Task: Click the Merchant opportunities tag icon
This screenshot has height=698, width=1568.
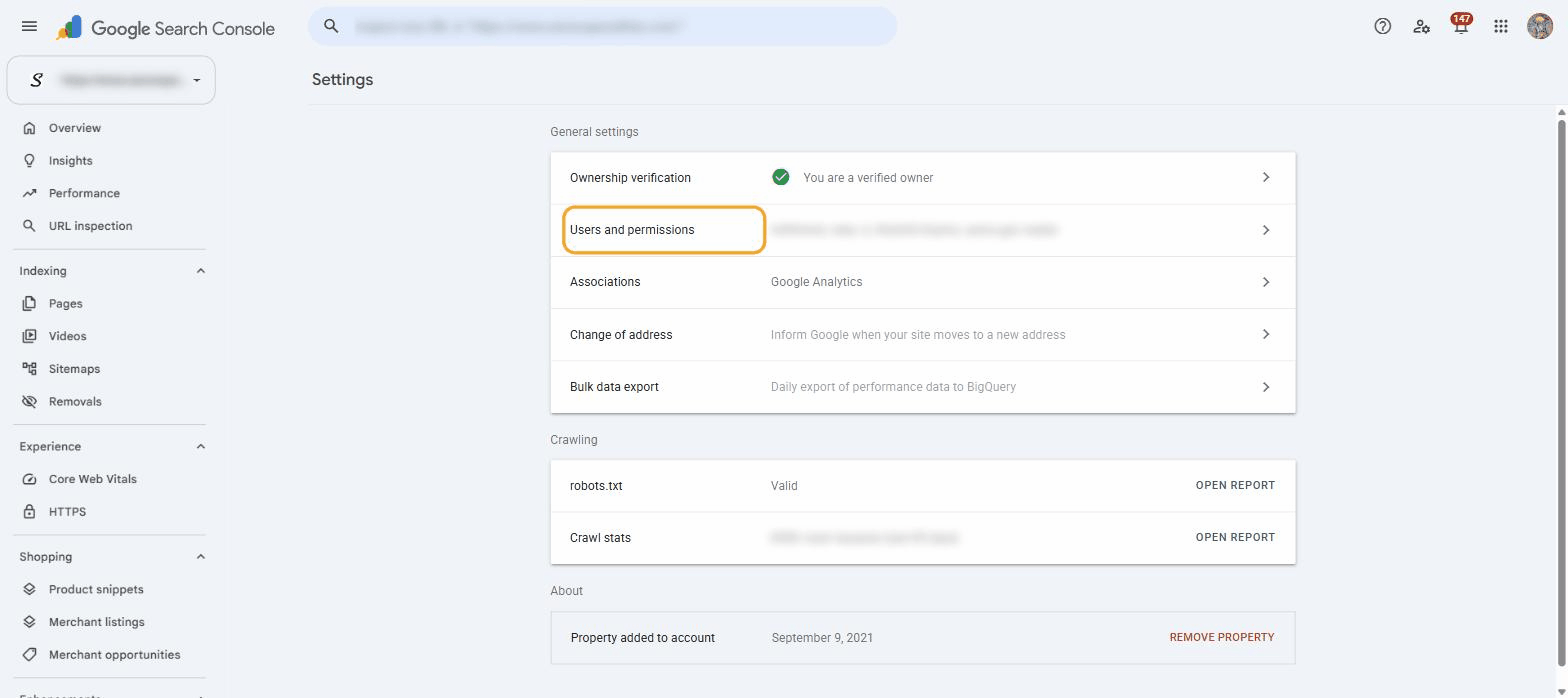Action: (x=29, y=655)
